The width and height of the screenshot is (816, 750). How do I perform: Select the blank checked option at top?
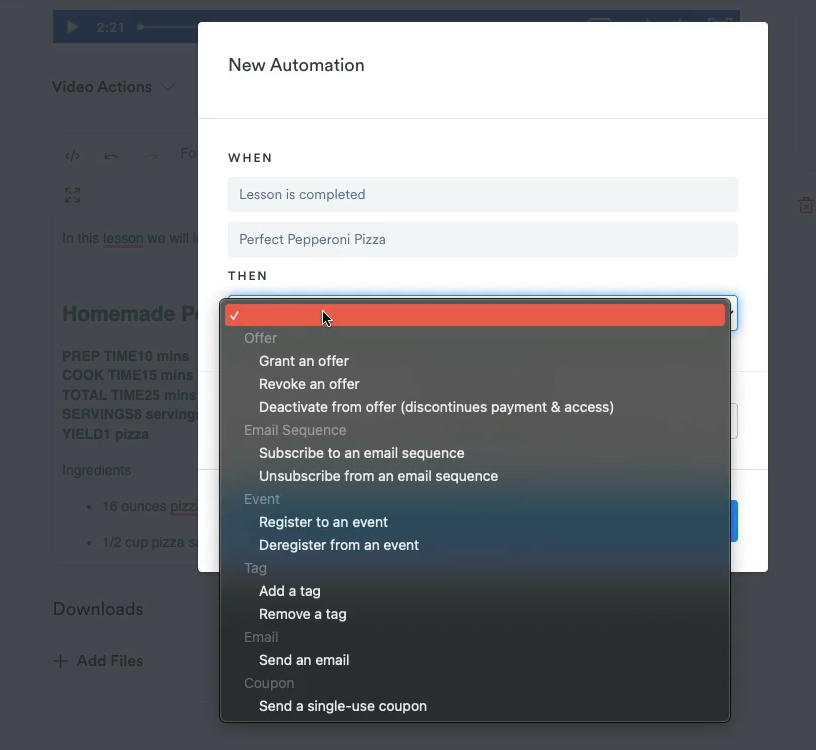click(475, 316)
